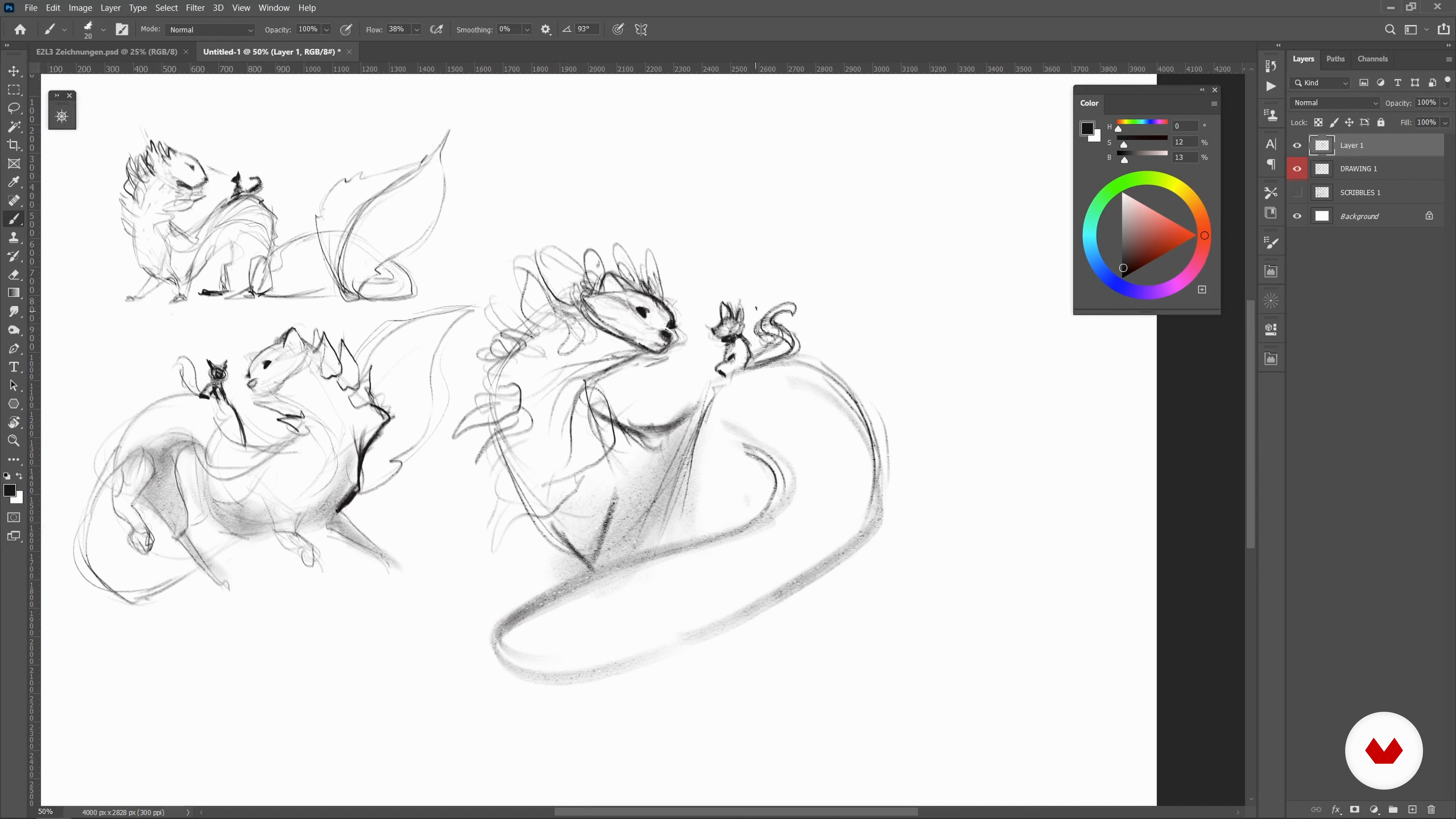Swap foreground and background colors

[19, 476]
